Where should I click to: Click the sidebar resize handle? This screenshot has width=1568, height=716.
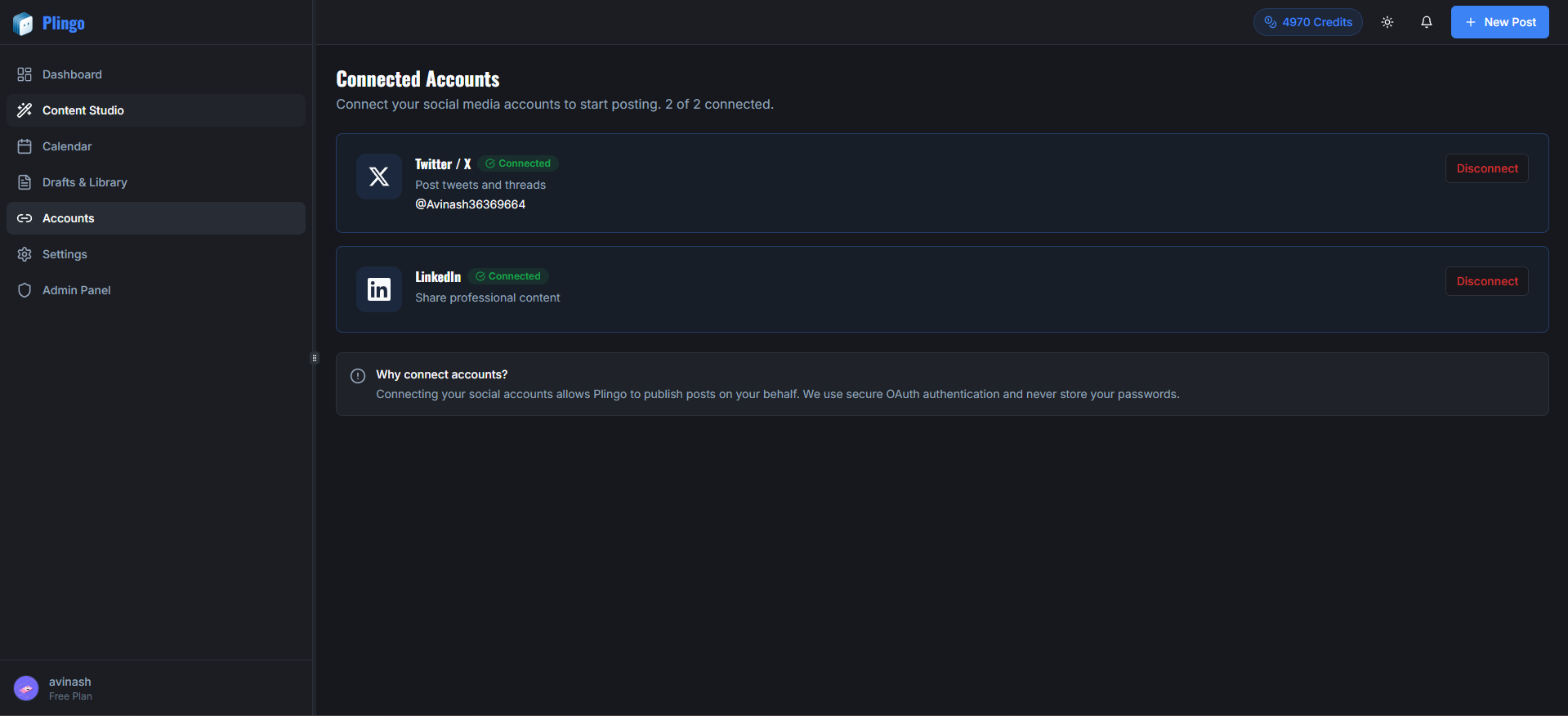coord(315,358)
